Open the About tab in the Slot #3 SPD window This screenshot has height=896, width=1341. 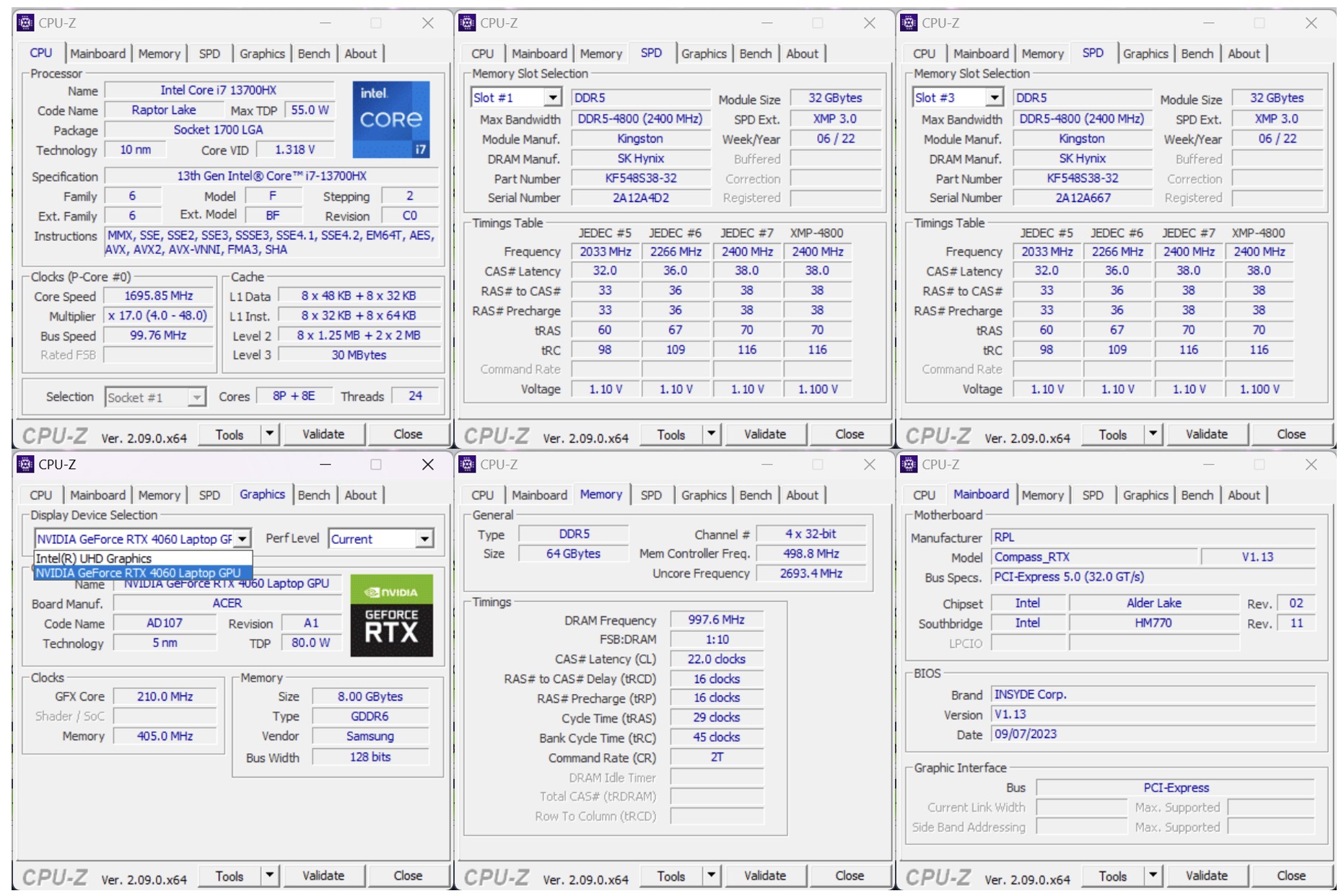[1244, 53]
